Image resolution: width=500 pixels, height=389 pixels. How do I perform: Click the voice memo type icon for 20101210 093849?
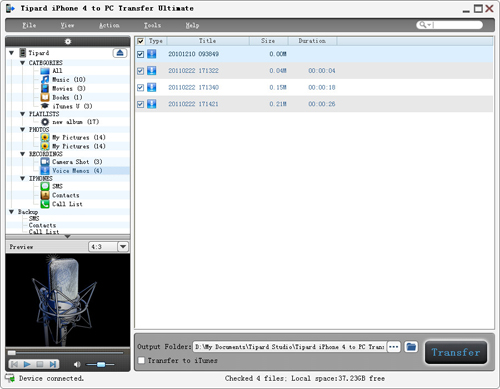click(152, 54)
